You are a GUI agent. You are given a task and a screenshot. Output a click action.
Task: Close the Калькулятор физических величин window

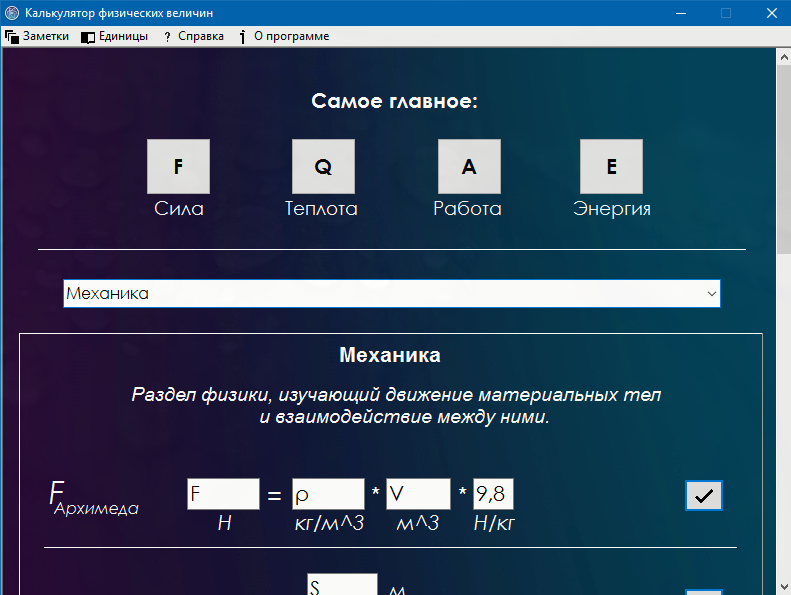771,13
